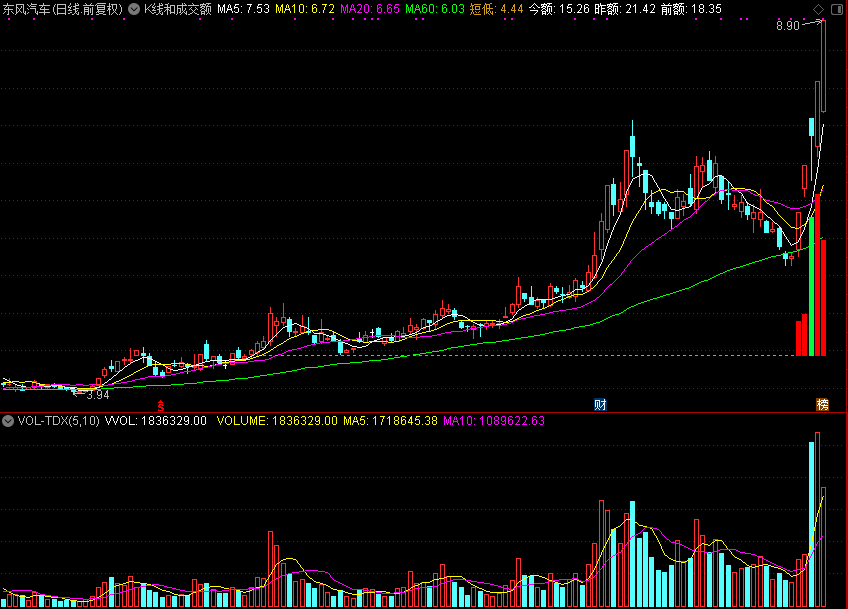Toggle the side panel icon top right

(x=837, y=9)
